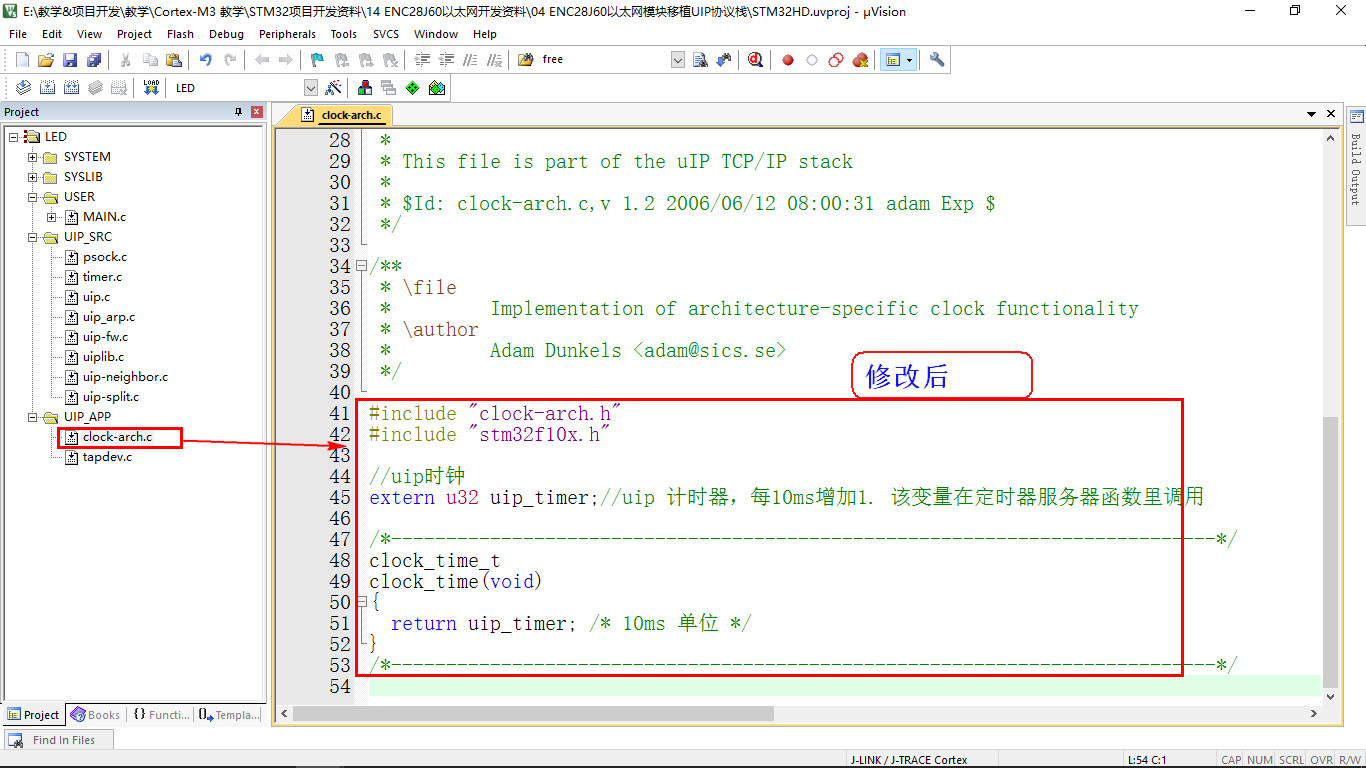Image resolution: width=1366 pixels, height=768 pixels.
Task: Open the Manage Run-Time Environment green icon
Action: [x=413, y=88]
